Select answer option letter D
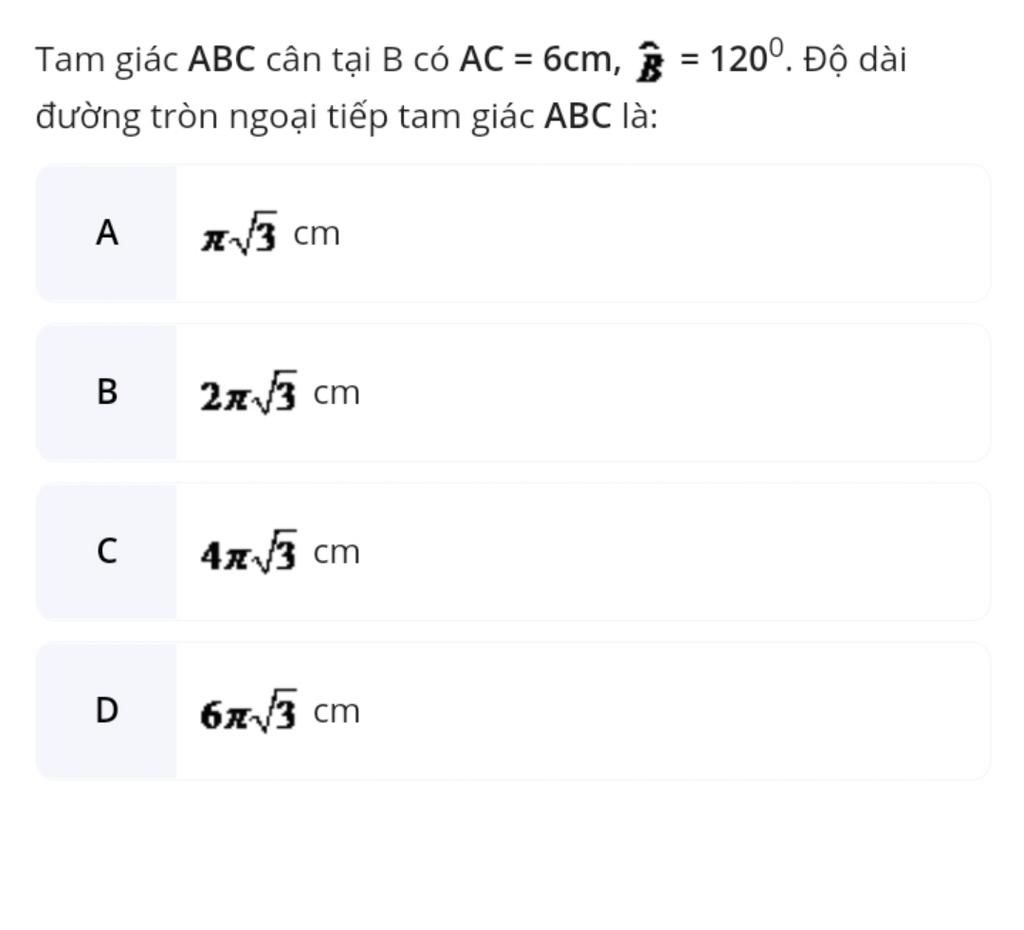The image size is (1024, 930). [x=107, y=711]
